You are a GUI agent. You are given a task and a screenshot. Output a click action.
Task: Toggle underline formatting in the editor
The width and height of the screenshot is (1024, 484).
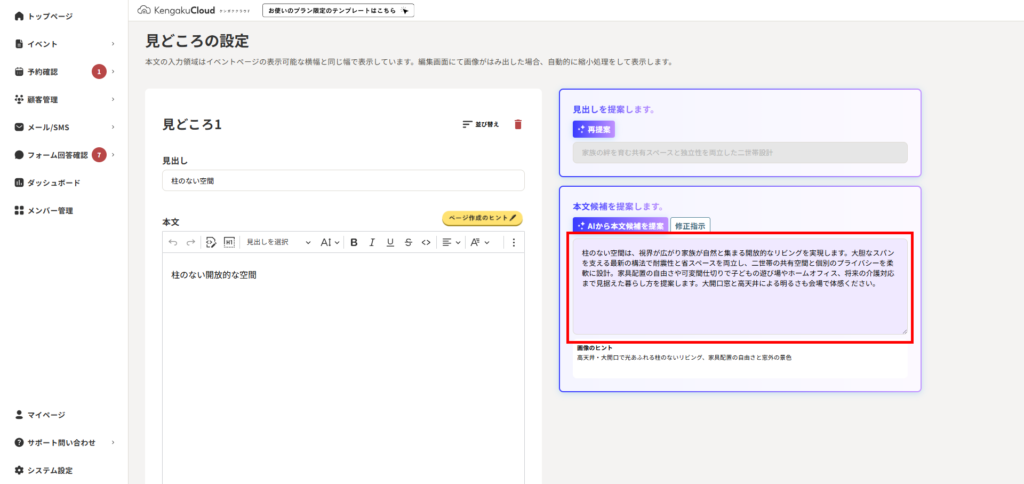pos(390,242)
